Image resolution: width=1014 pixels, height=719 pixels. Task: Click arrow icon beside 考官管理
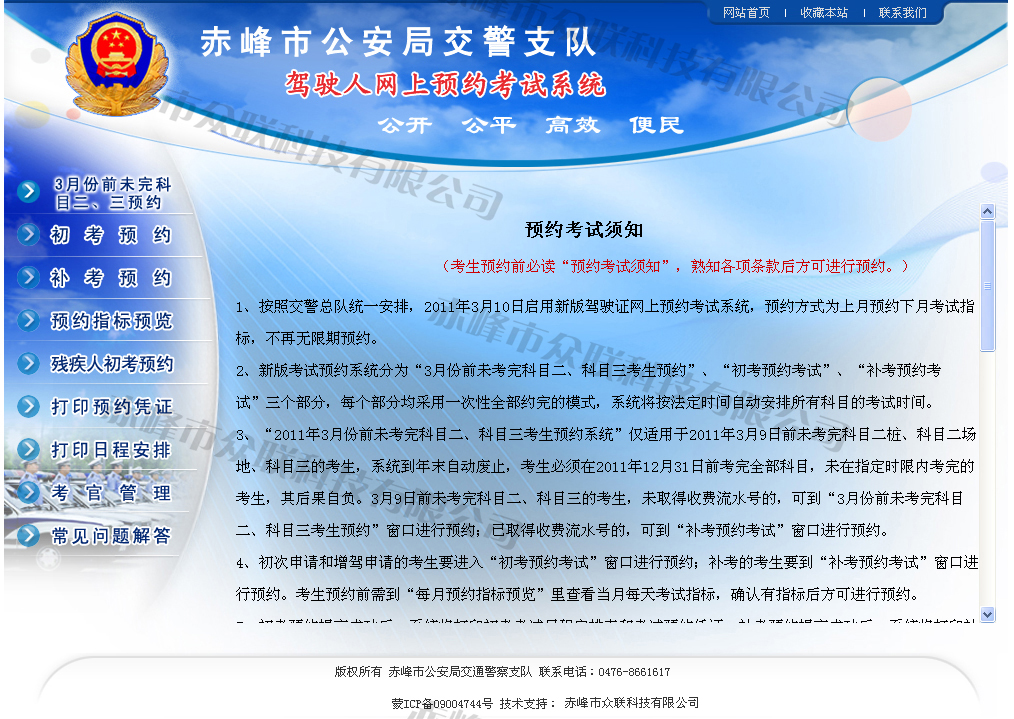pyautogui.click(x=29, y=493)
